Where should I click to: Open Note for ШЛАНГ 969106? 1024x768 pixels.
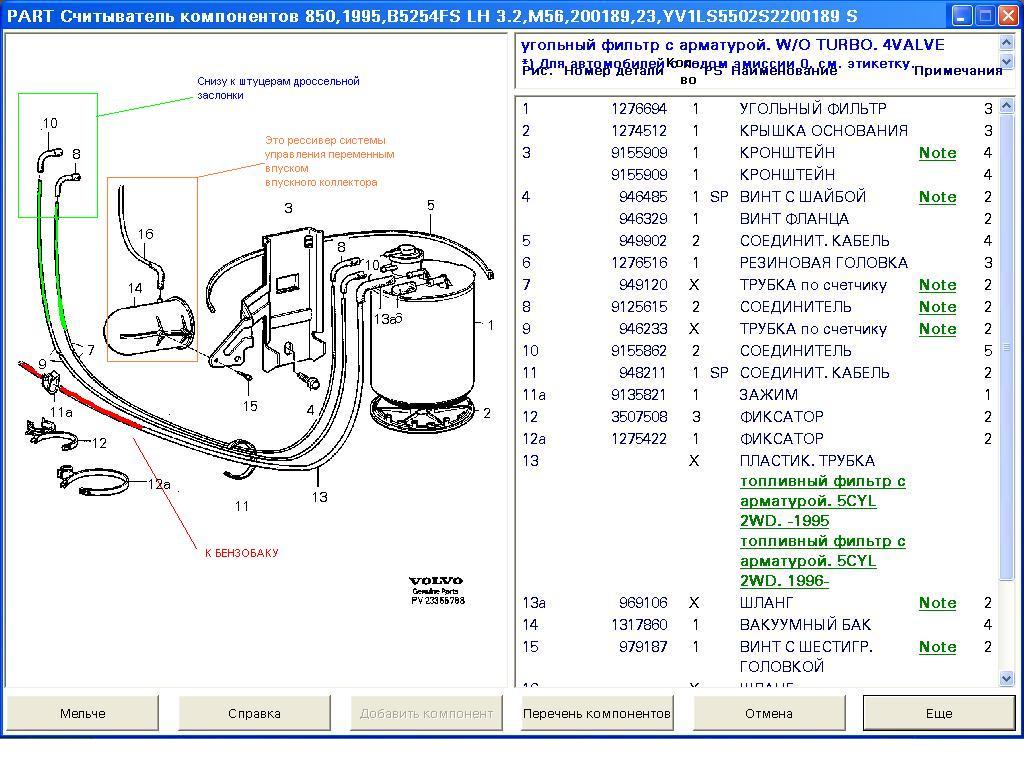coord(937,603)
